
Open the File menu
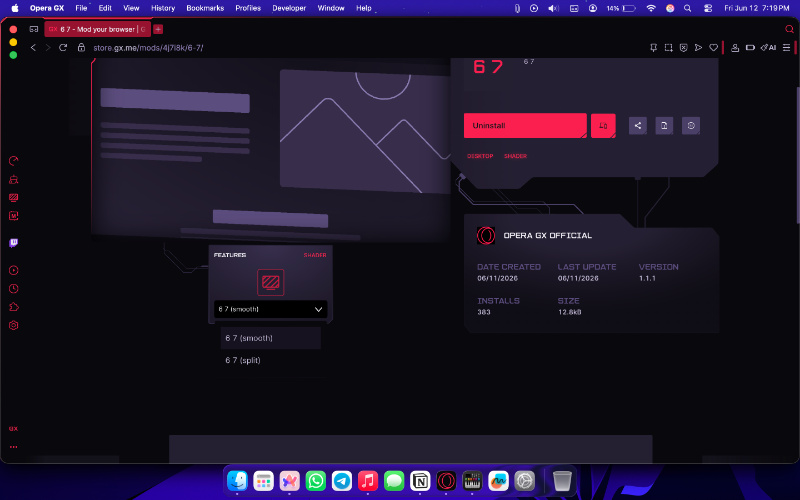coord(81,8)
